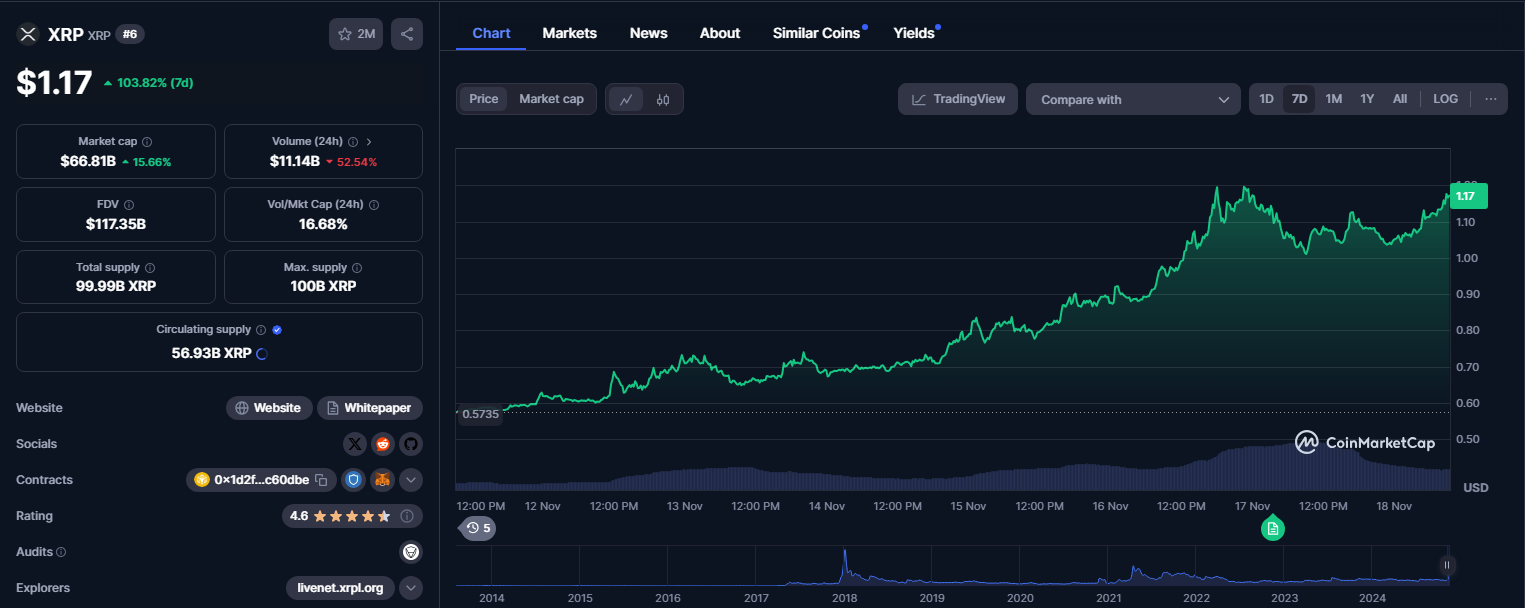This screenshot has height=608, width=1525.
Task: Expand the Explorers list chevron
Action: (x=411, y=588)
